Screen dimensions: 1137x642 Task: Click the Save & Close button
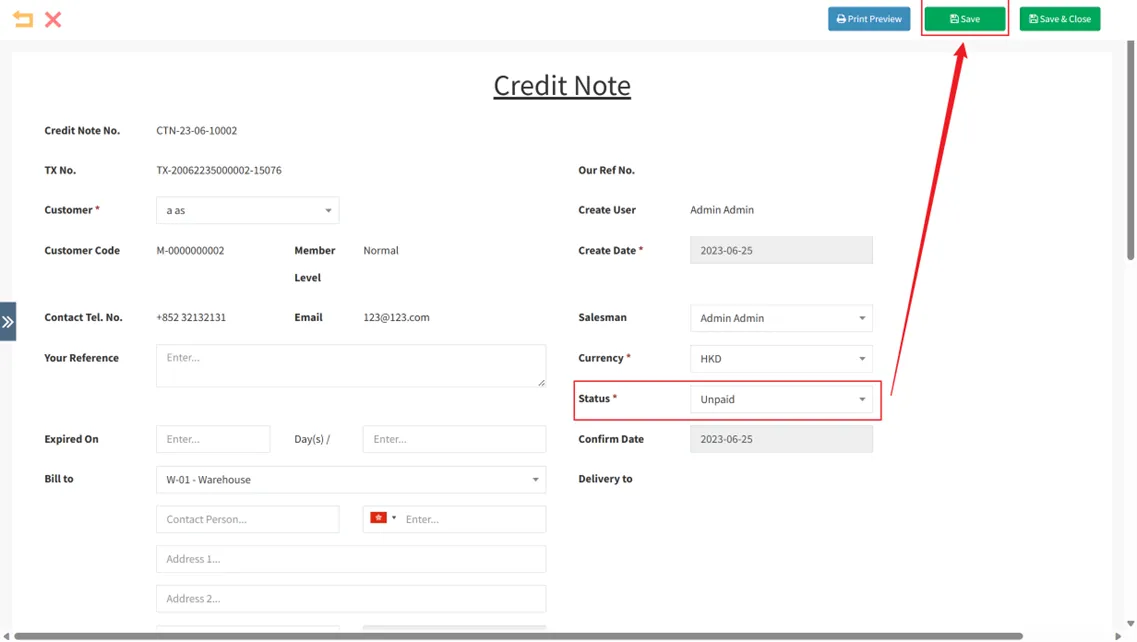pos(1059,19)
